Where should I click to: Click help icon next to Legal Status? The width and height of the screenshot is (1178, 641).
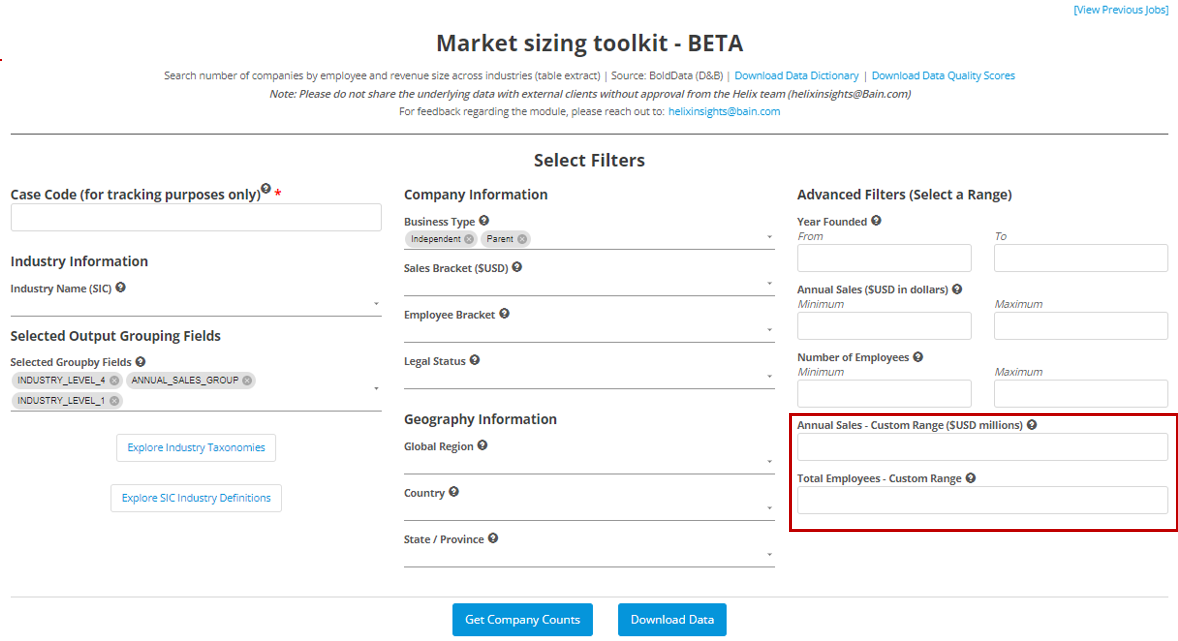474,360
